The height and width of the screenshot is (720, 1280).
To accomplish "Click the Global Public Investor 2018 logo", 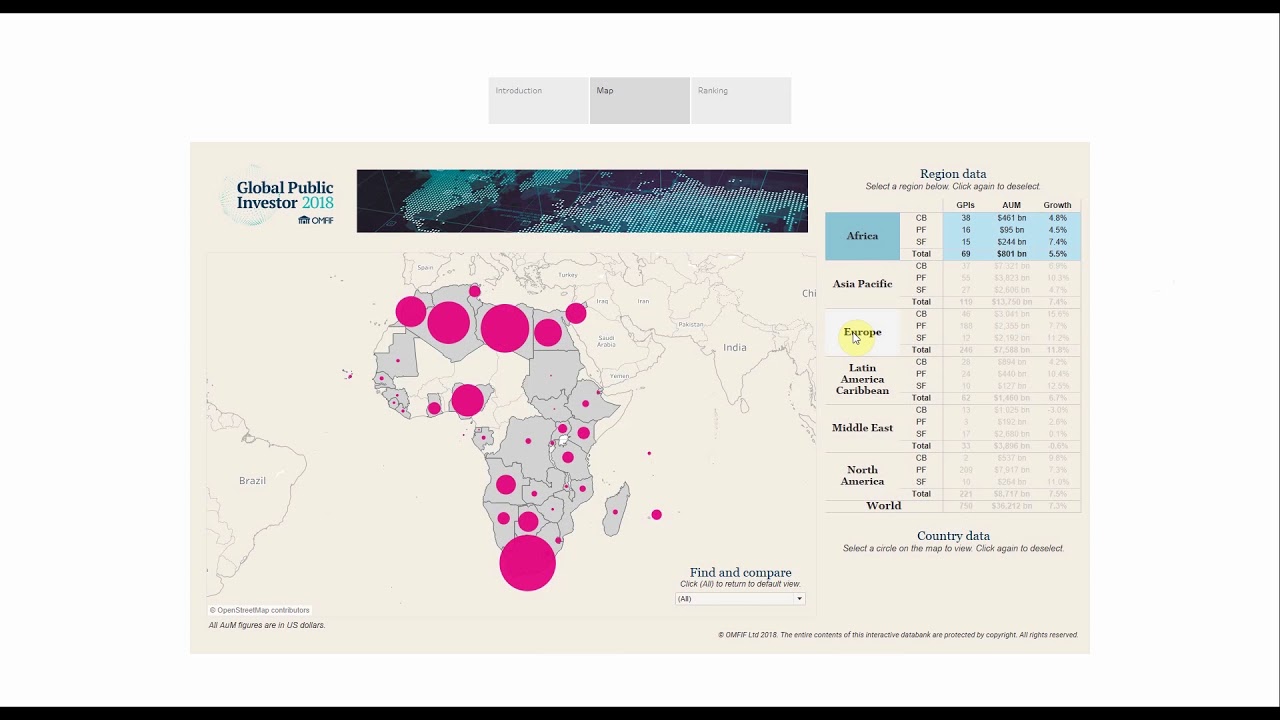I will click(x=278, y=197).
